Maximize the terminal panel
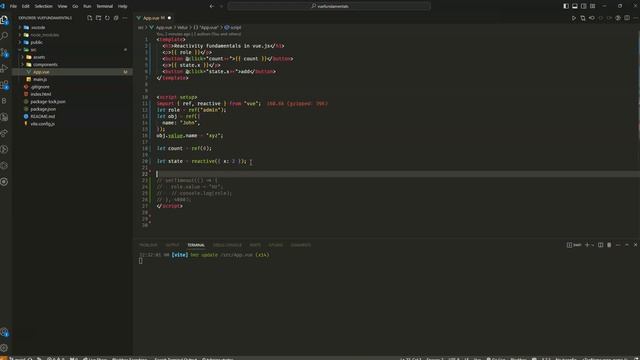This screenshot has width=640, height=360. point(627,245)
